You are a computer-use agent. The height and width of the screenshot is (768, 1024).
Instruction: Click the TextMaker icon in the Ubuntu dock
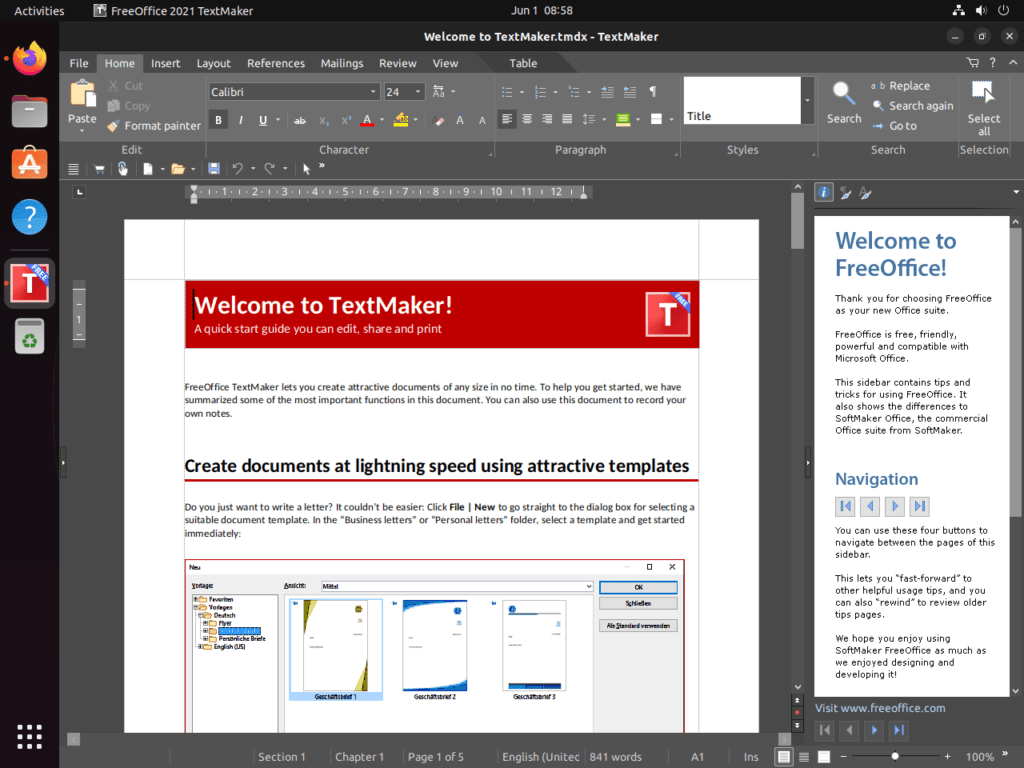tap(29, 283)
